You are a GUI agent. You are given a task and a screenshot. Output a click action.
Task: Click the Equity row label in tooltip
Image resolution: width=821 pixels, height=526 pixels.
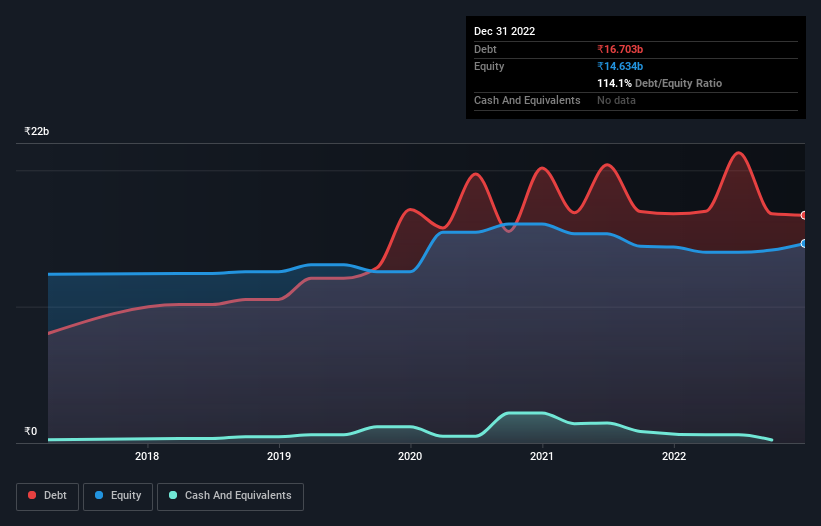pos(489,66)
